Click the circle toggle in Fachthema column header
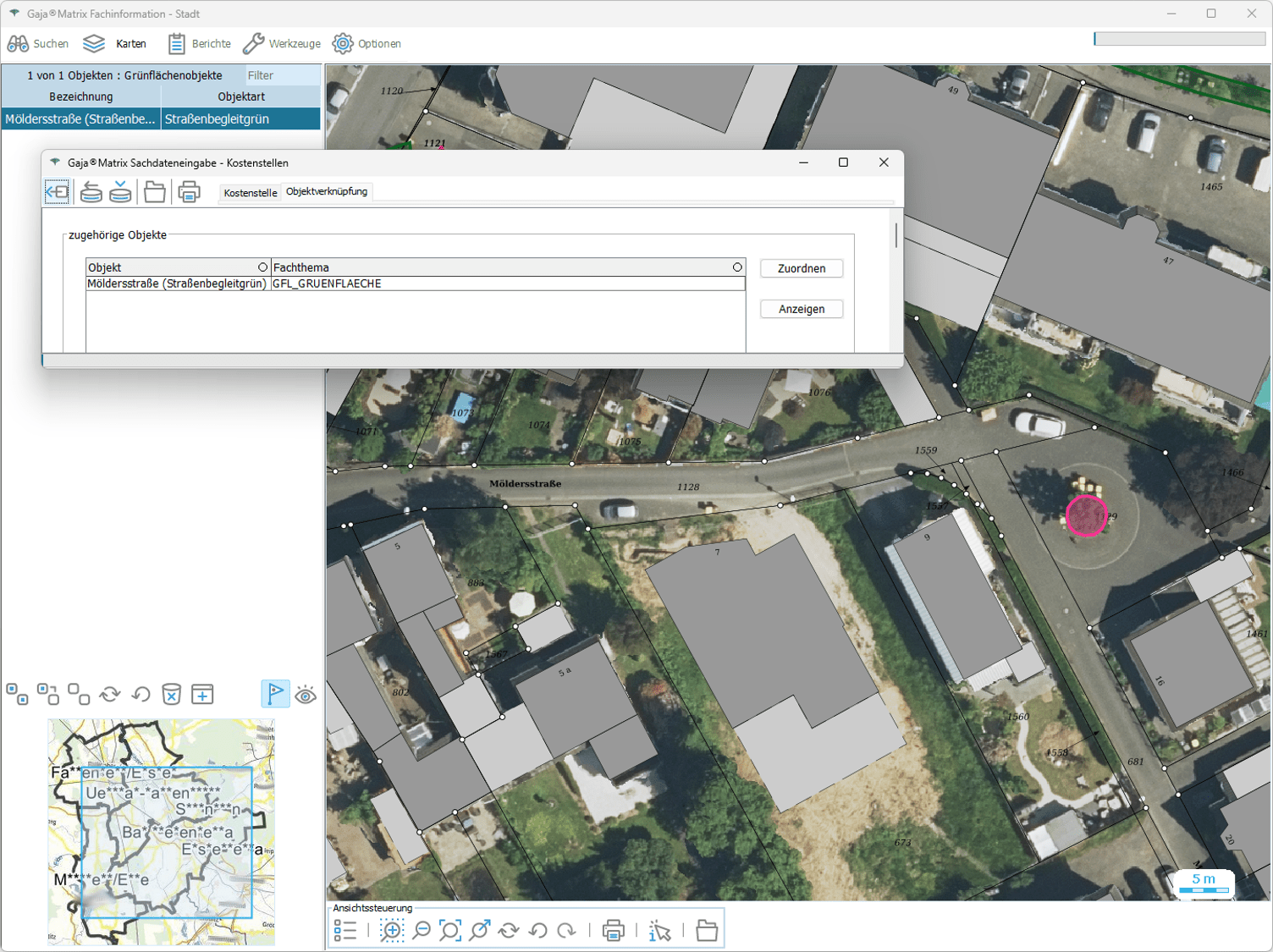The width and height of the screenshot is (1273, 952). 737,267
